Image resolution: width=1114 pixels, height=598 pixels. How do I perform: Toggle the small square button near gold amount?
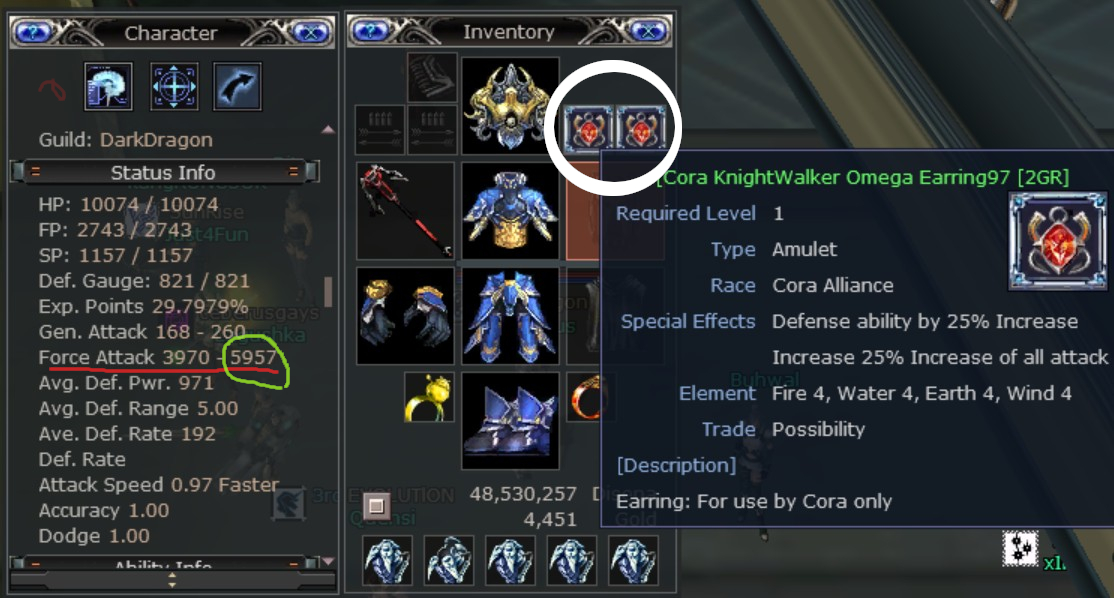coord(377,506)
